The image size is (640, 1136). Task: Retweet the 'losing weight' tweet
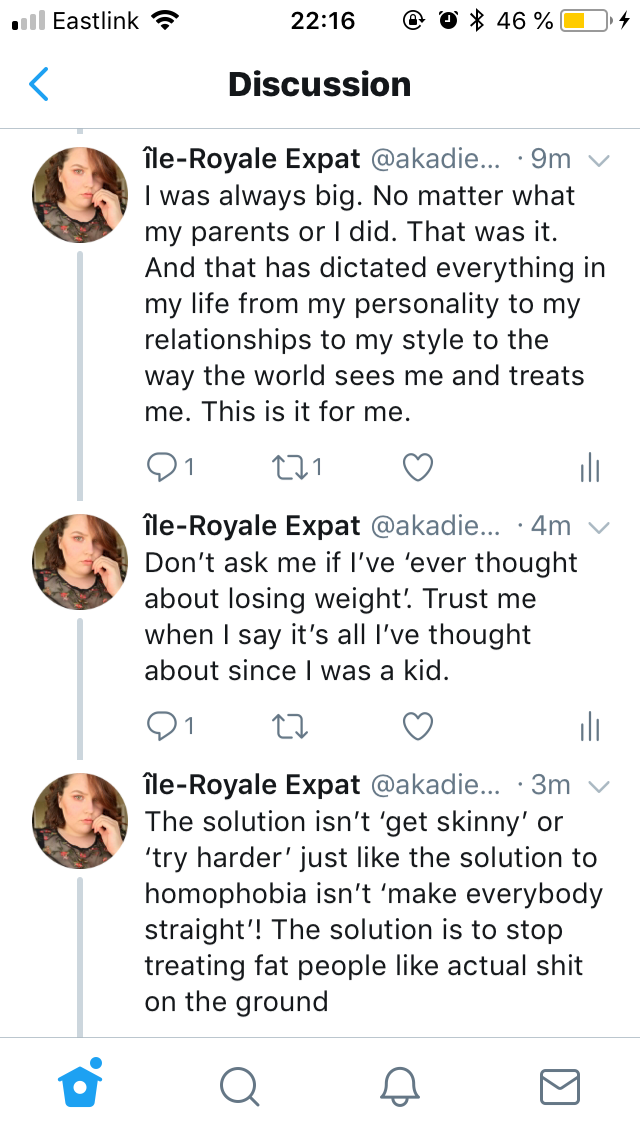(x=288, y=726)
